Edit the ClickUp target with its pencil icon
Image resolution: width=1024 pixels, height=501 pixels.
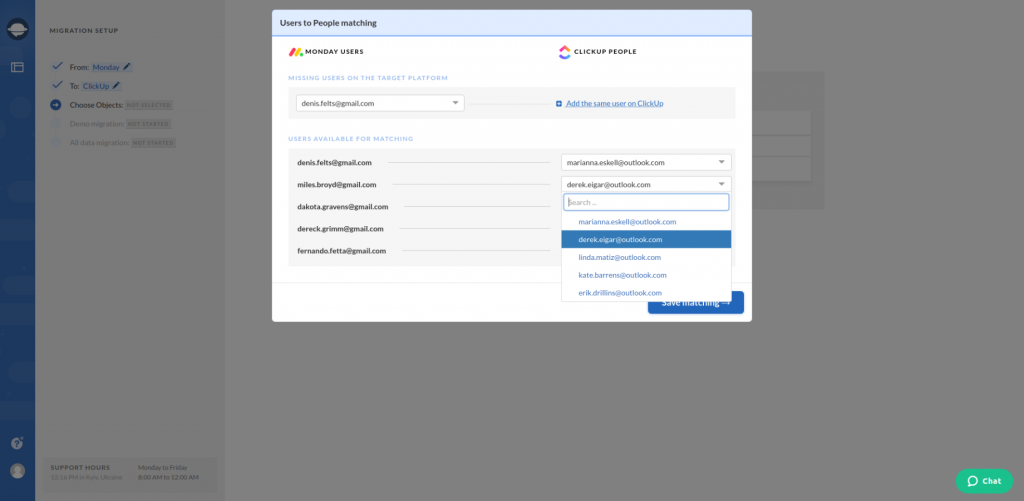(x=116, y=86)
